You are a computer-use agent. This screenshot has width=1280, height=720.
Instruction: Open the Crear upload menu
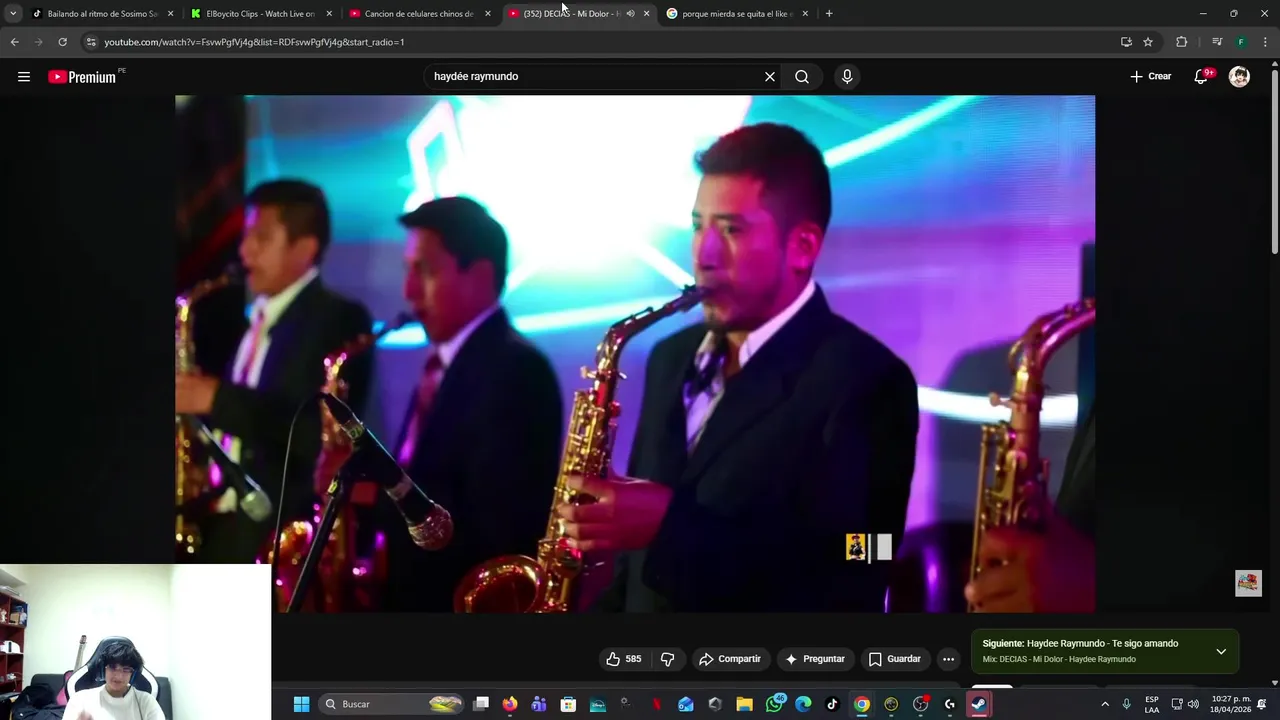(x=1151, y=77)
